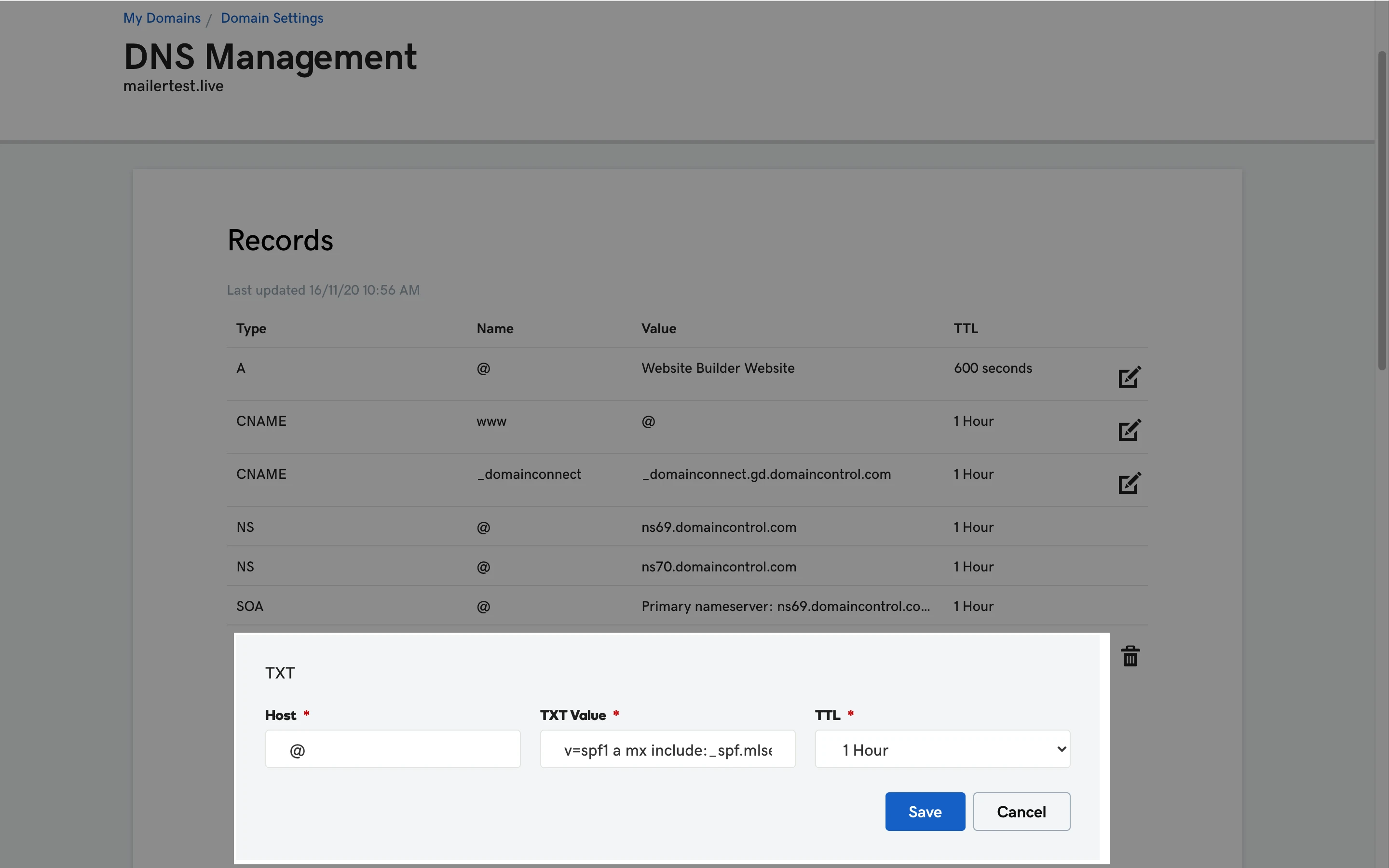Viewport: 1389px width, 868px height.
Task: Delete the TXT record with trash icon
Action: tap(1130, 656)
